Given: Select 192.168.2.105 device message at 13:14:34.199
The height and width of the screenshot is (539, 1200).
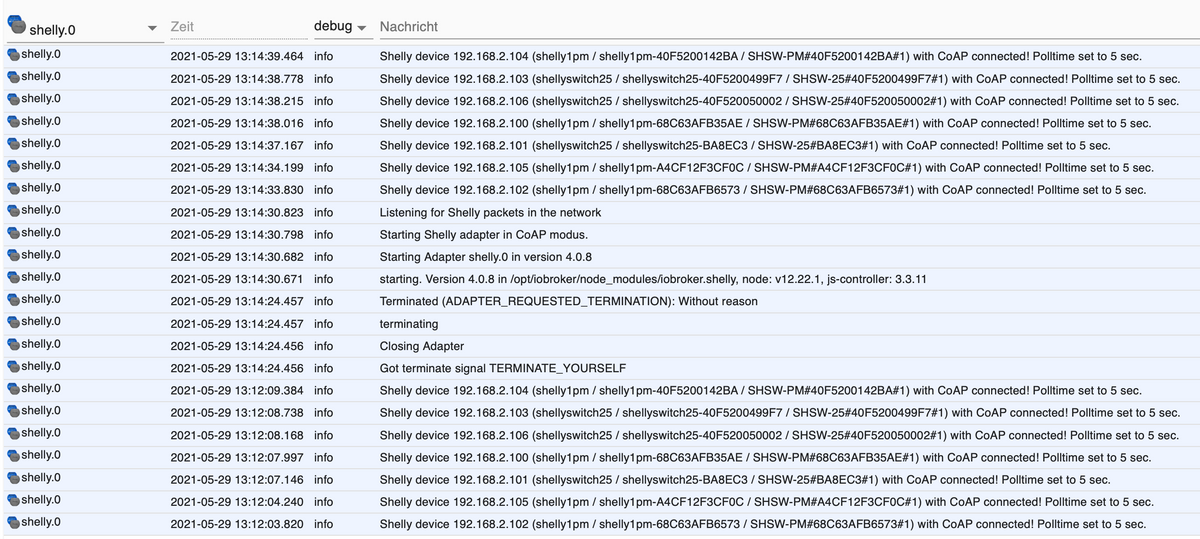Looking at the screenshot, I should tap(766, 168).
